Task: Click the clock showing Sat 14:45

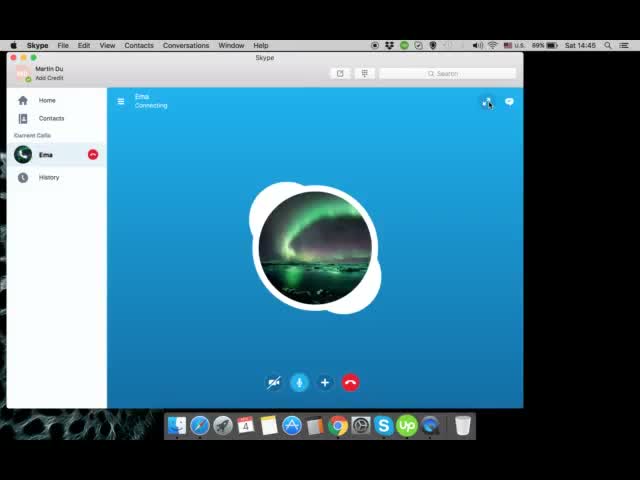Action: click(x=580, y=45)
